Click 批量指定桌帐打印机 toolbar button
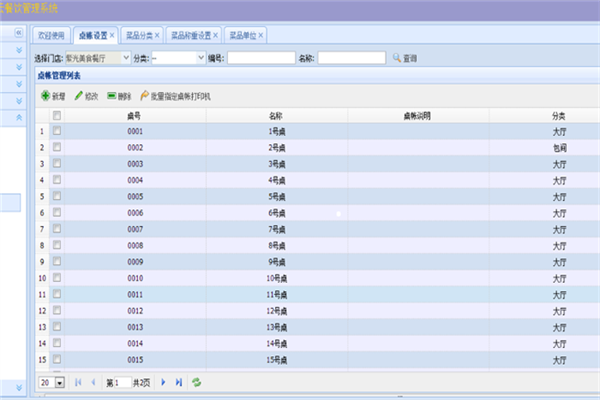Viewport: 600px width, 400px height. (x=175, y=96)
